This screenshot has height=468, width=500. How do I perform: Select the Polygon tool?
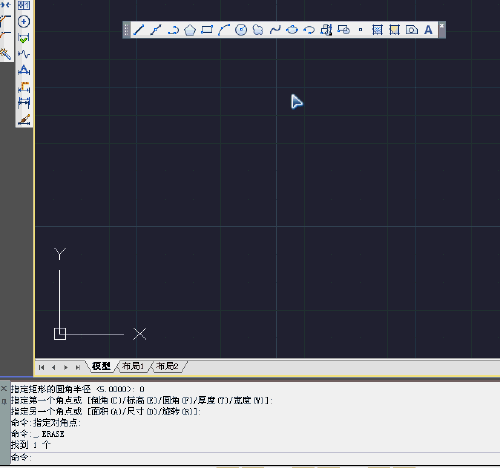(190, 30)
